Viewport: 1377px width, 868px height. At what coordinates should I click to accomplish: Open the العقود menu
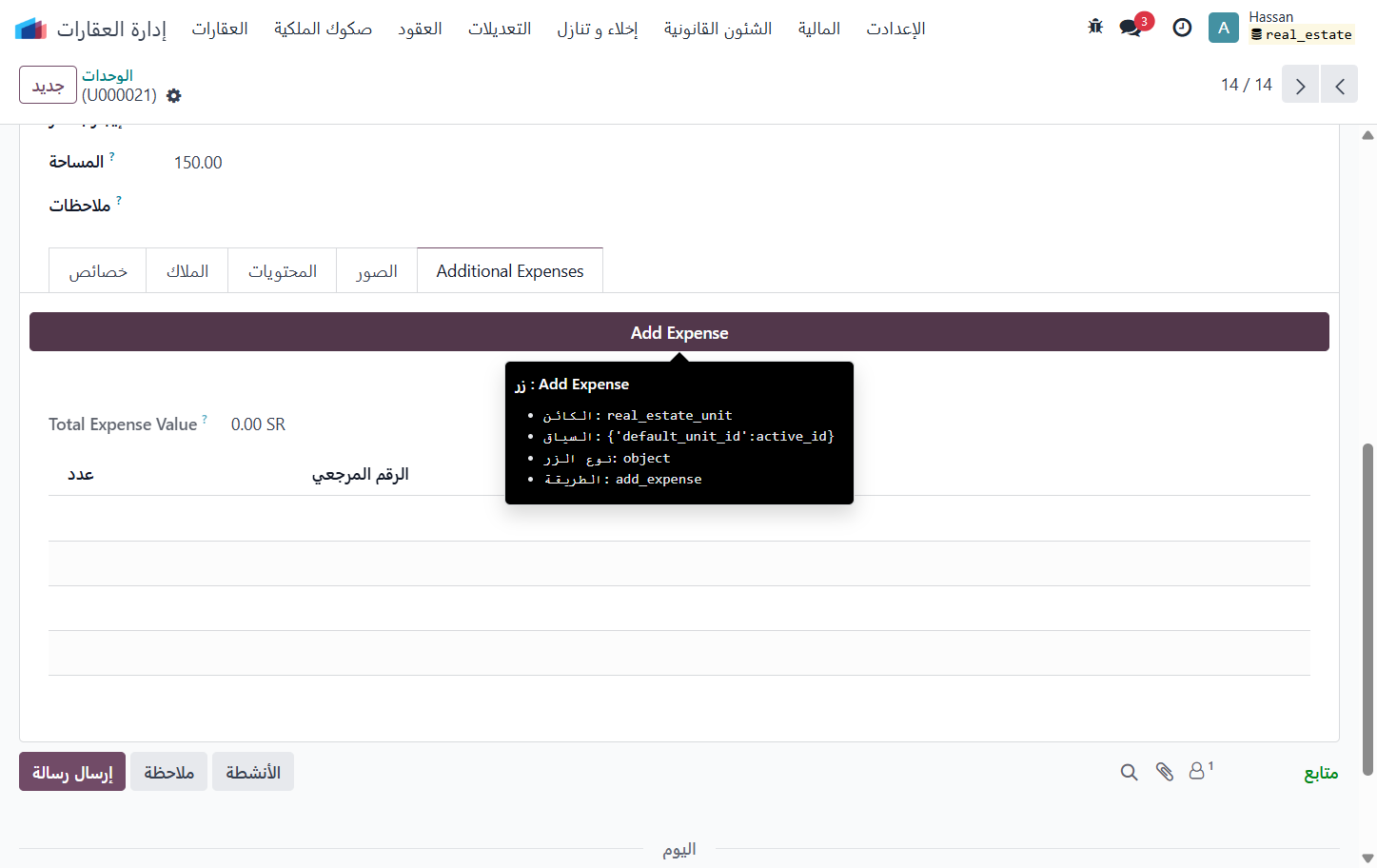[x=420, y=29]
